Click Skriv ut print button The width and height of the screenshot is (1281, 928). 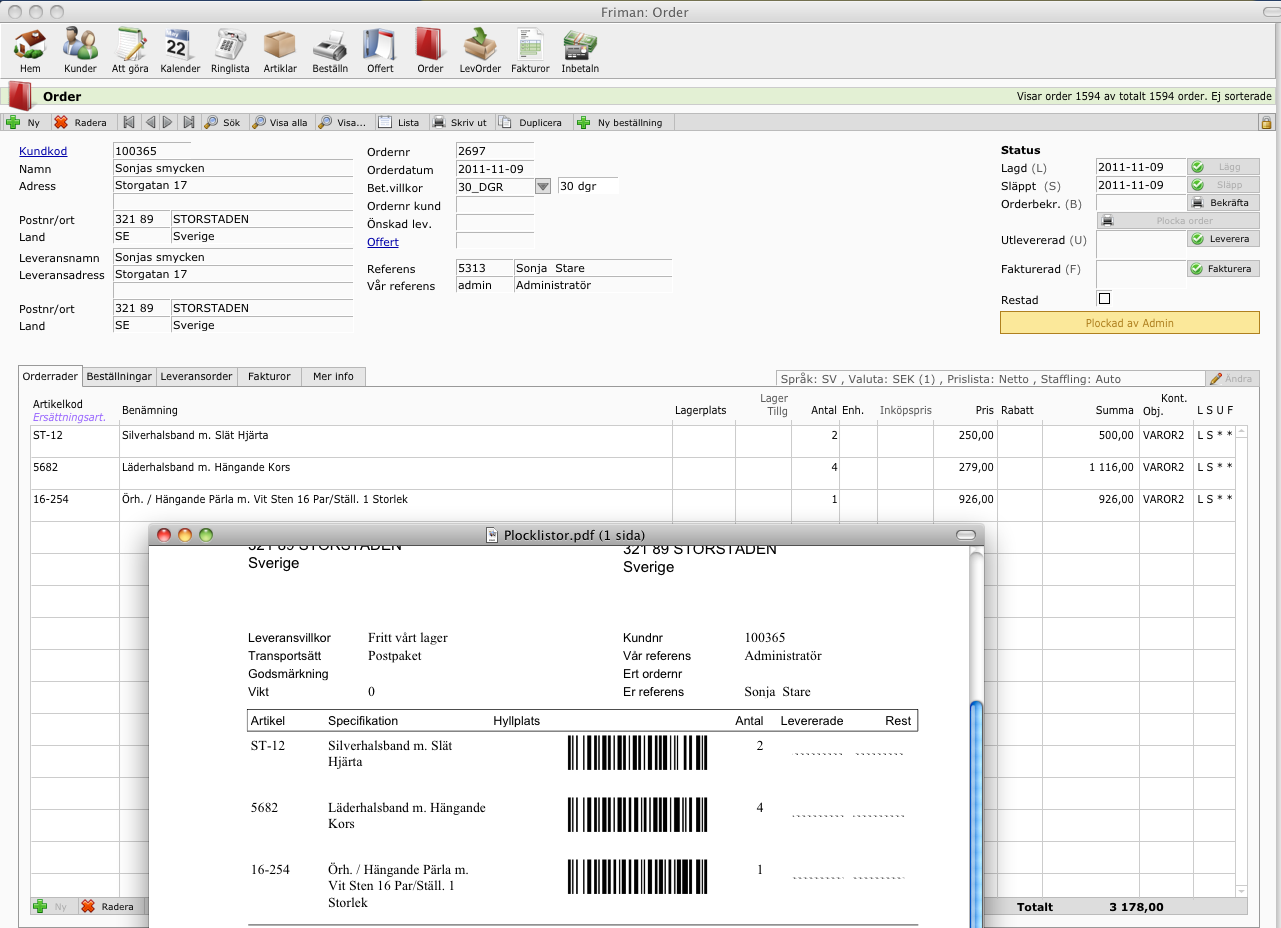pos(460,123)
